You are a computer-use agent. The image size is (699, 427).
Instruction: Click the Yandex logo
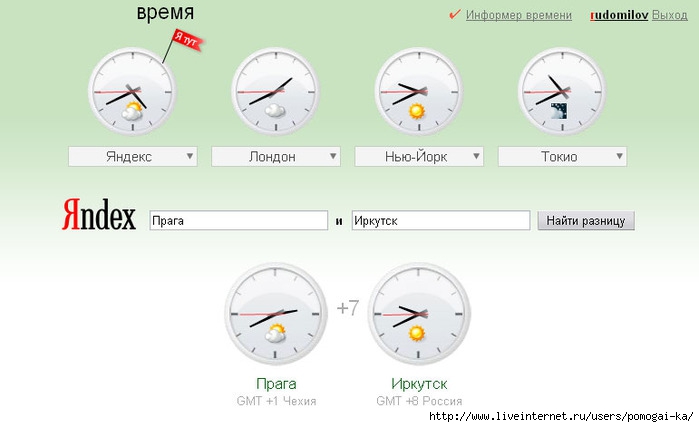99,215
